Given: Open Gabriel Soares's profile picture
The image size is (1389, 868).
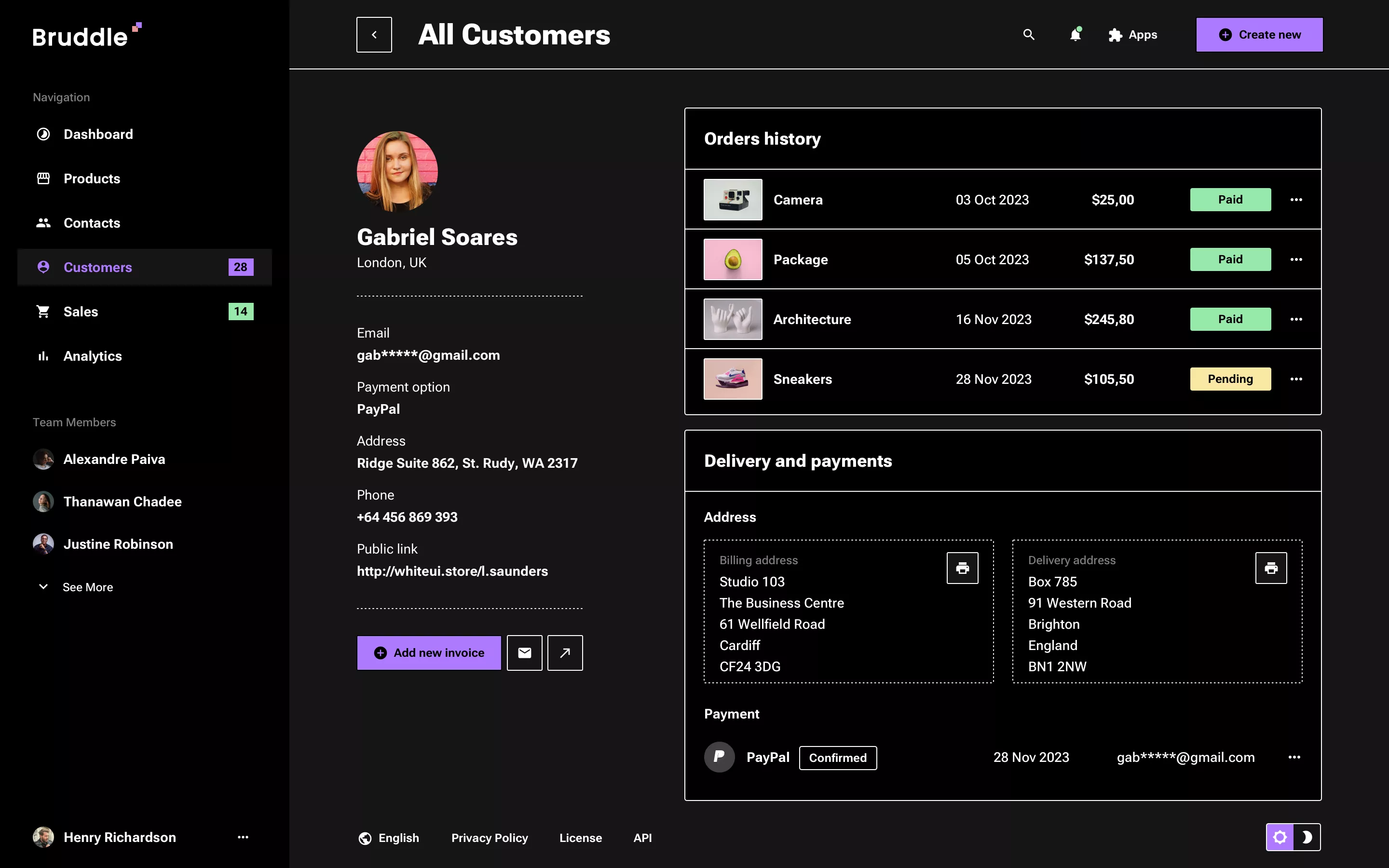Looking at the screenshot, I should (x=397, y=171).
